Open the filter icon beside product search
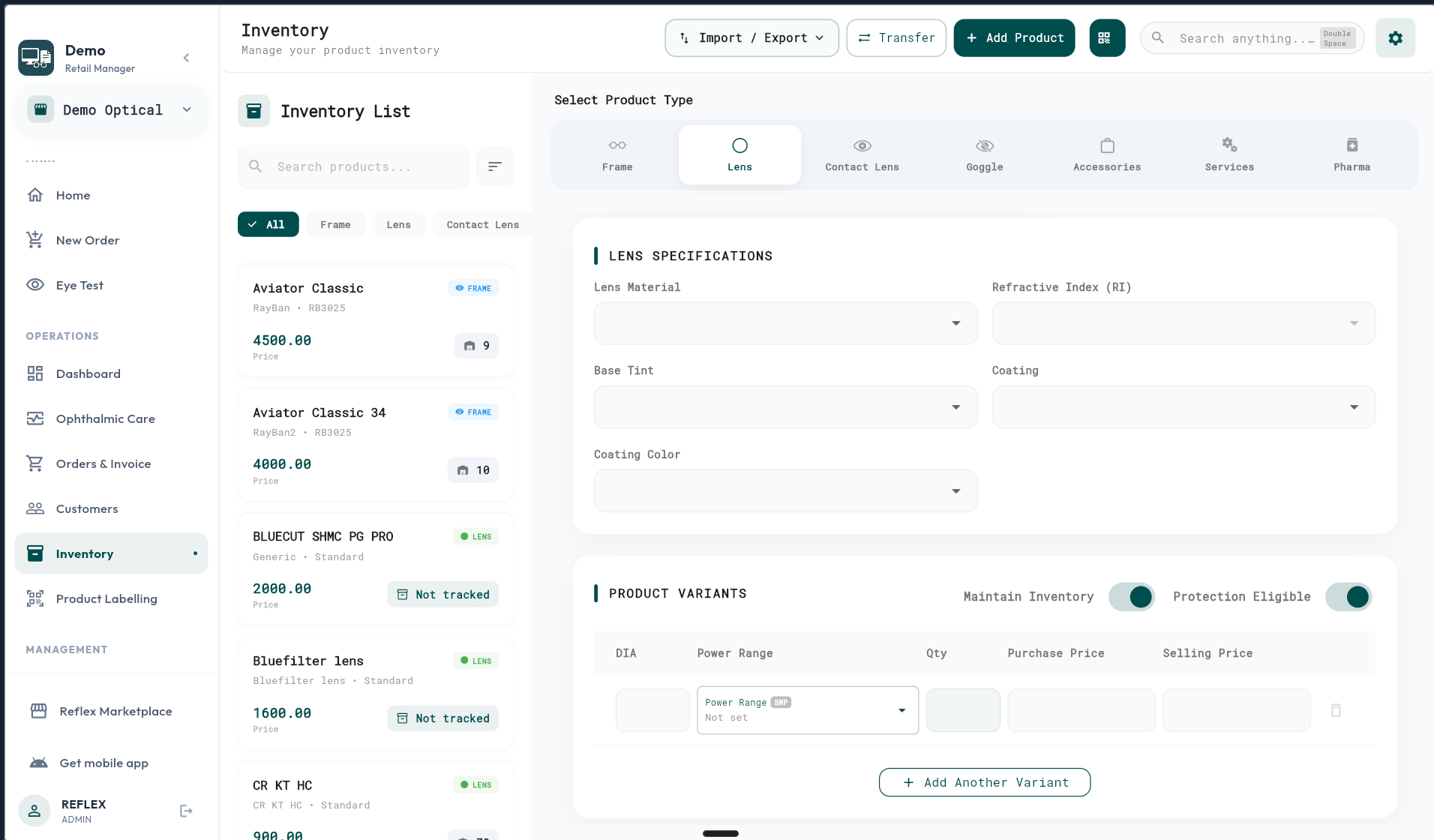1434x840 pixels. 495,166
